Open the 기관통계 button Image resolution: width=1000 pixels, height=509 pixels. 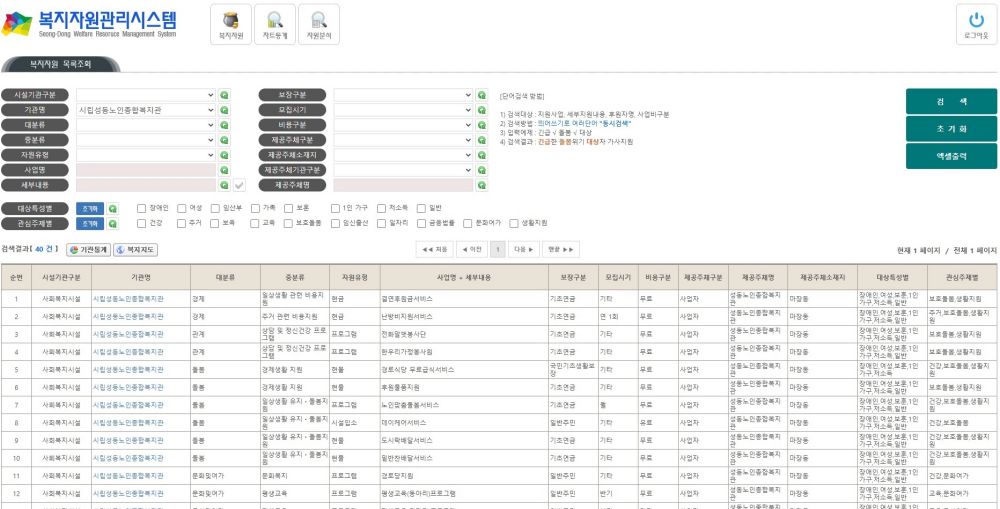click(x=88, y=249)
